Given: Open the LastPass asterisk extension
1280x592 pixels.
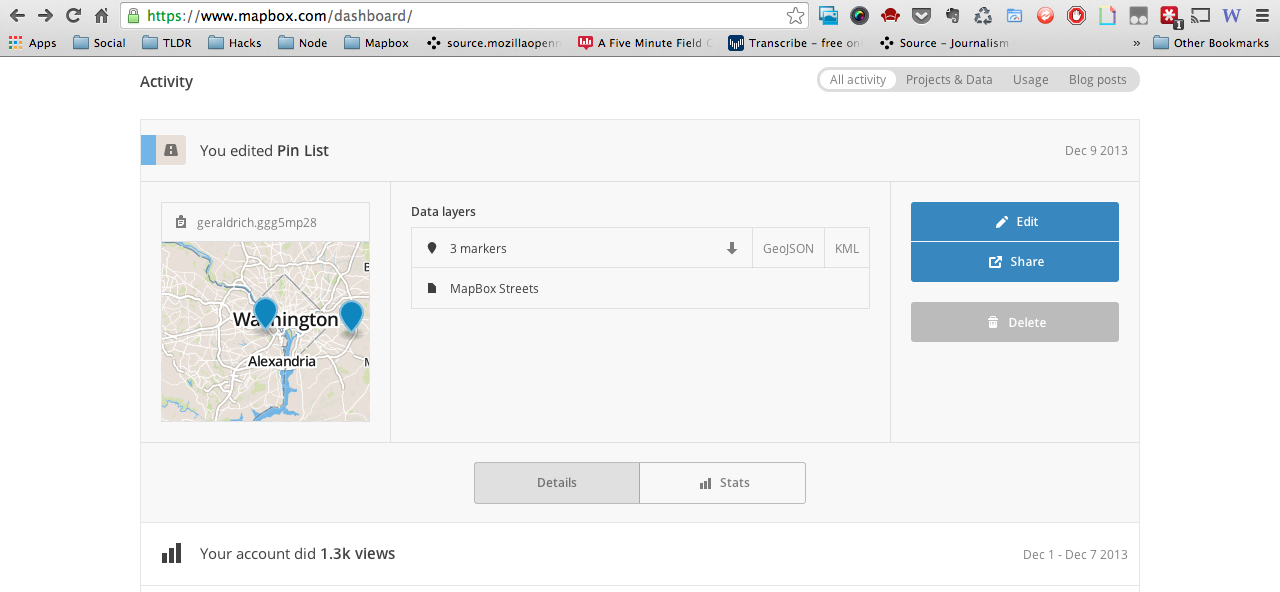Looking at the screenshot, I should pyautogui.click(x=1170, y=16).
